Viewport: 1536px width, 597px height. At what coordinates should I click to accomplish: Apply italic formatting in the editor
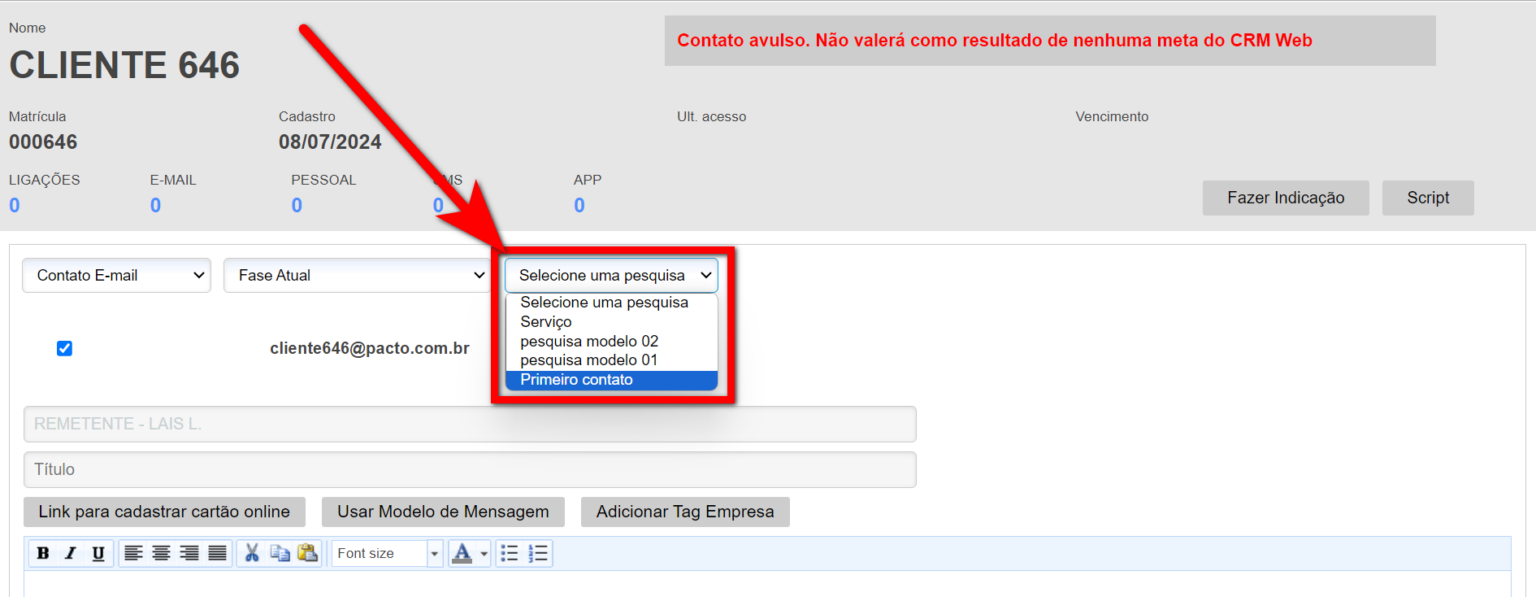[x=70, y=553]
